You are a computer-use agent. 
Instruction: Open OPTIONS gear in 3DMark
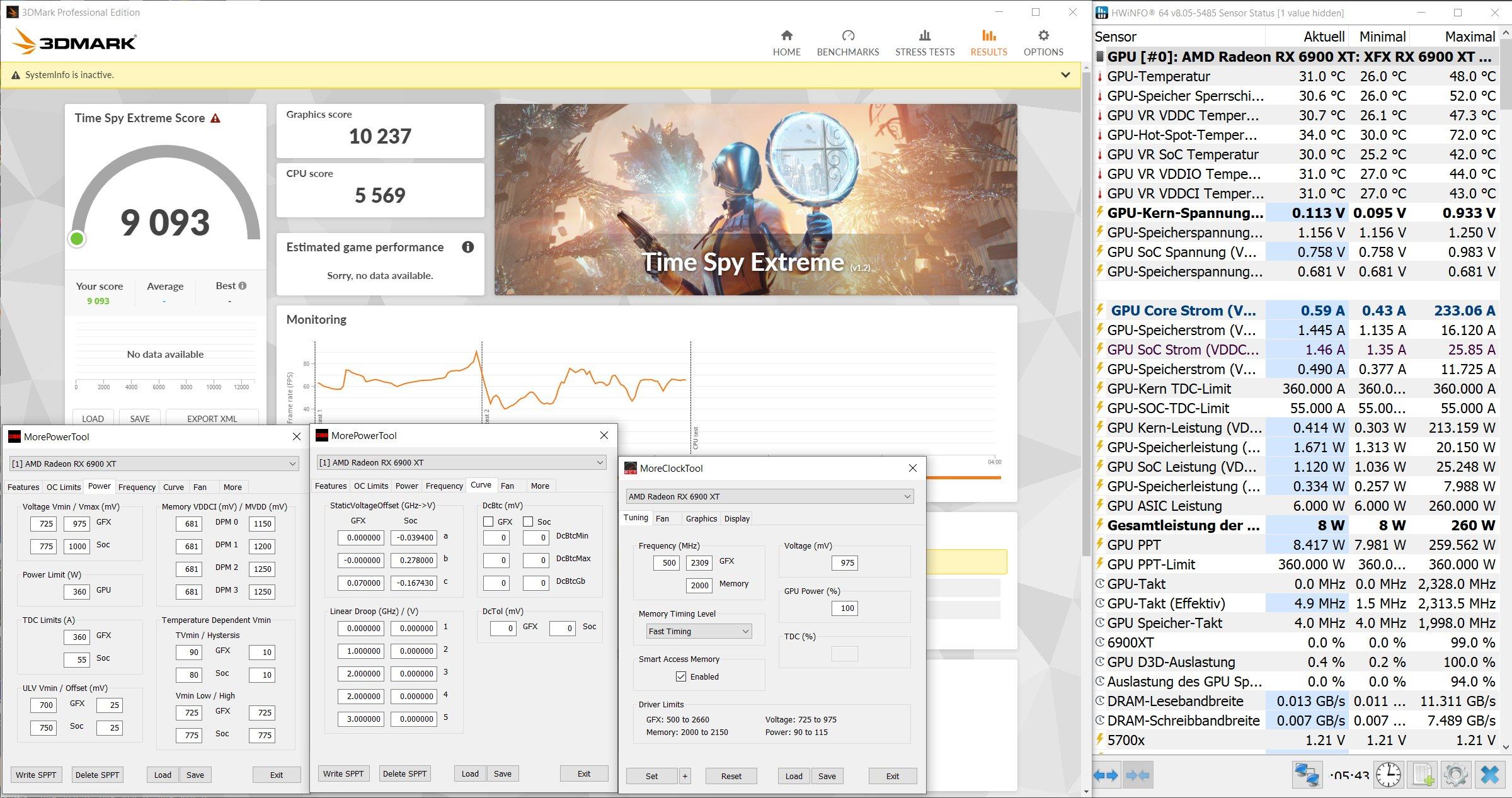click(x=1043, y=36)
